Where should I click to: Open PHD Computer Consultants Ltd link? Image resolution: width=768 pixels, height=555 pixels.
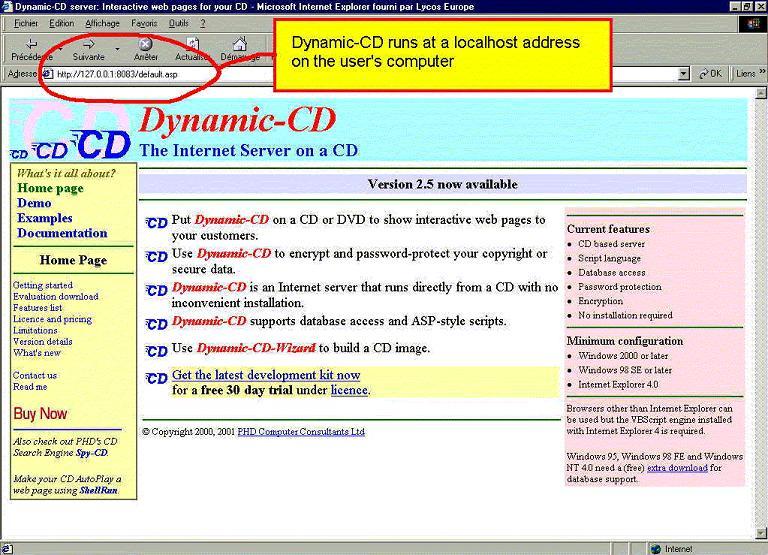coord(301,432)
